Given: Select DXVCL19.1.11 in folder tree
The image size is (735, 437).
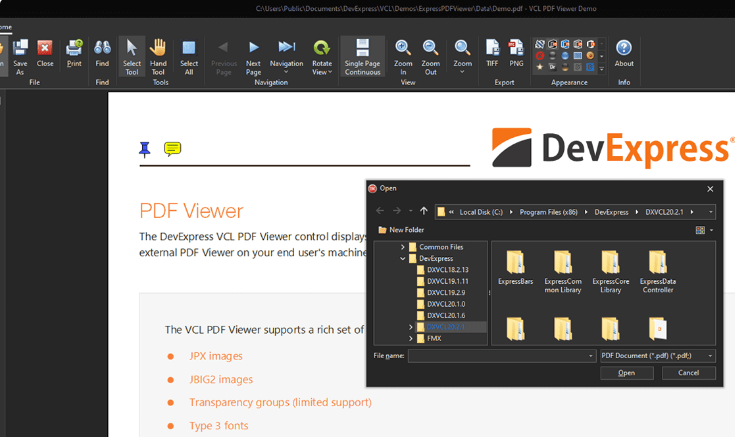Looking at the screenshot, I should 448,281.
